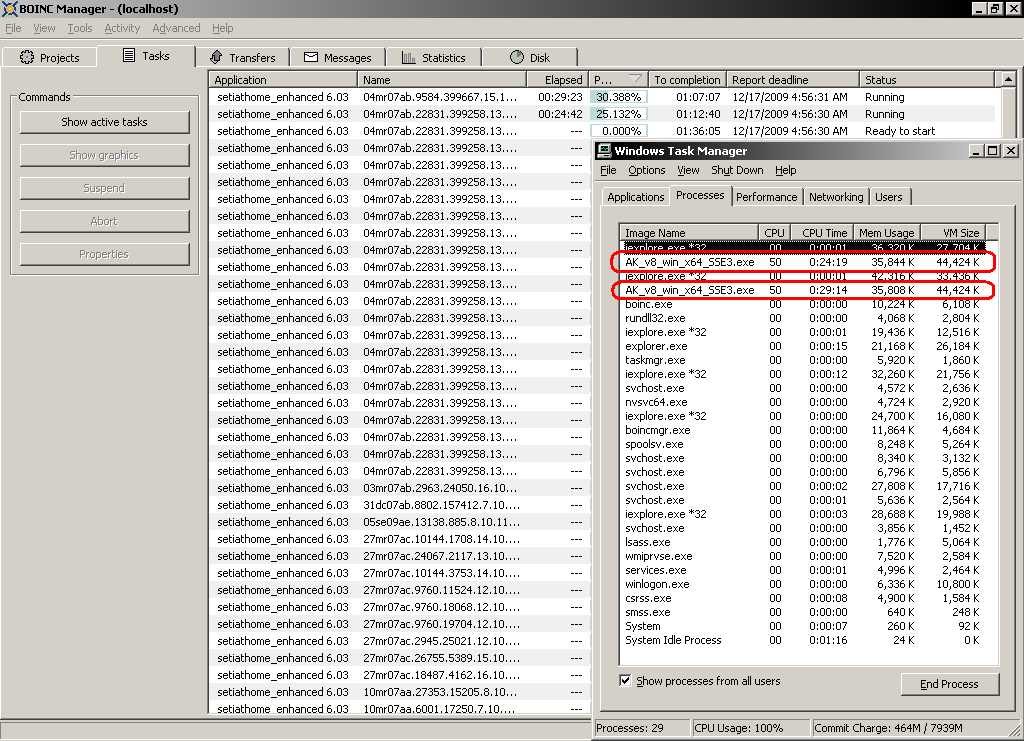Open Task Manager's Options menu

pyautogui.click(x=647, y=170)
